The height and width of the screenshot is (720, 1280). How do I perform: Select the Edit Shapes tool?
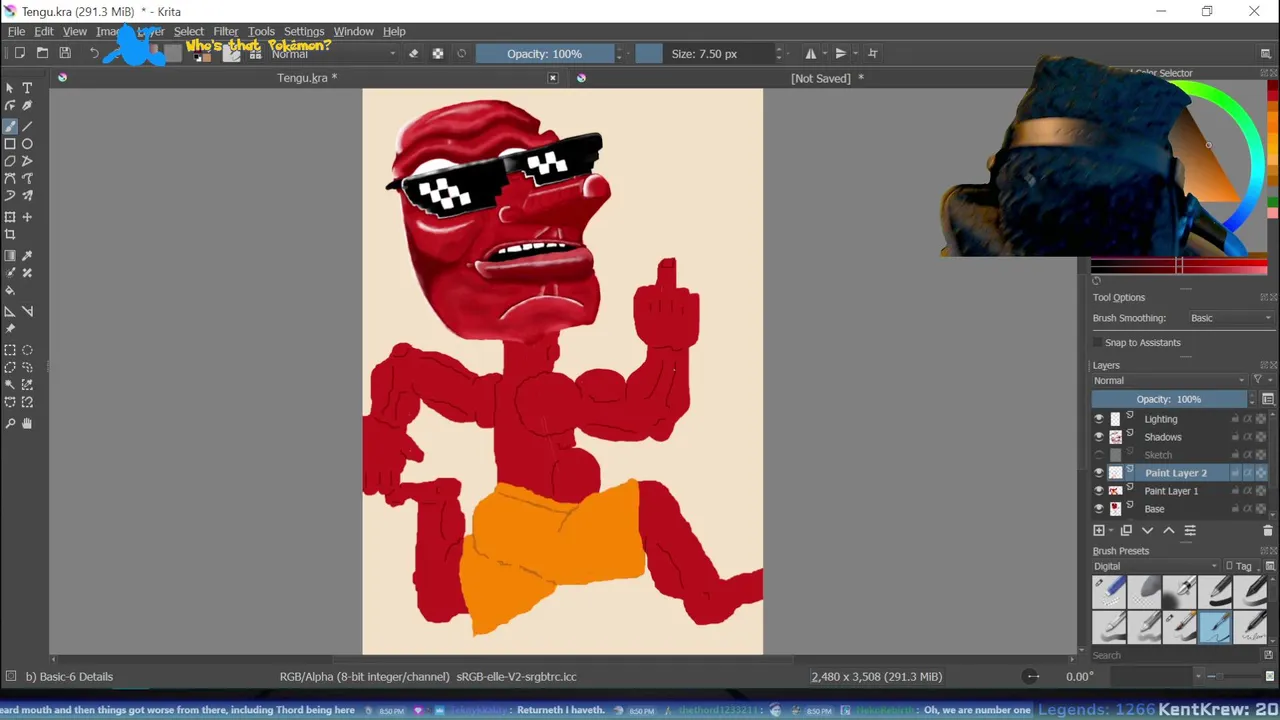(10, 106)
